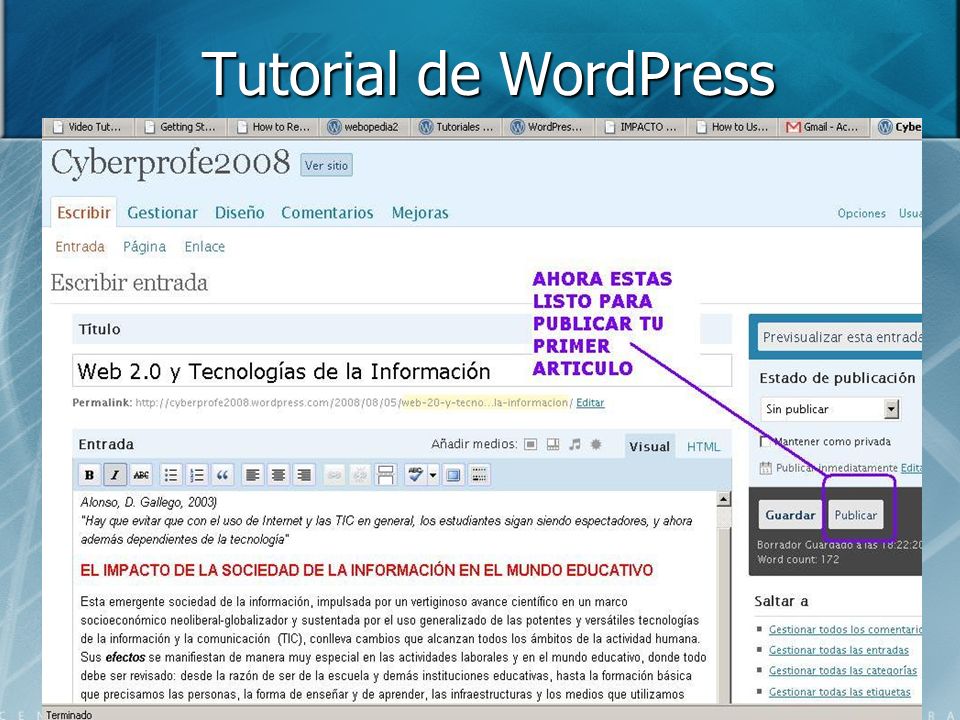Insert a numbered list
The image size is (960, 720).
pyautogui.click(x=197, y=475)
